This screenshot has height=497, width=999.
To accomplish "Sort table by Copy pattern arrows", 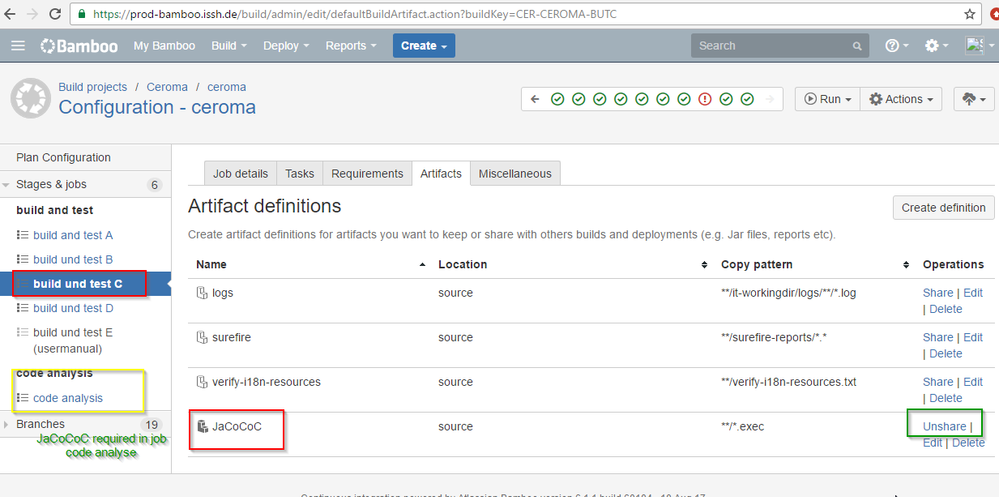I will (x=906, y=264).
